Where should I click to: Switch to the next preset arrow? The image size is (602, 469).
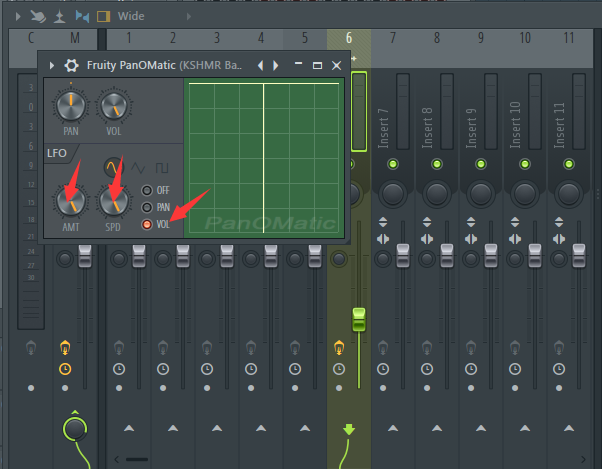click(x=276, y=65)
